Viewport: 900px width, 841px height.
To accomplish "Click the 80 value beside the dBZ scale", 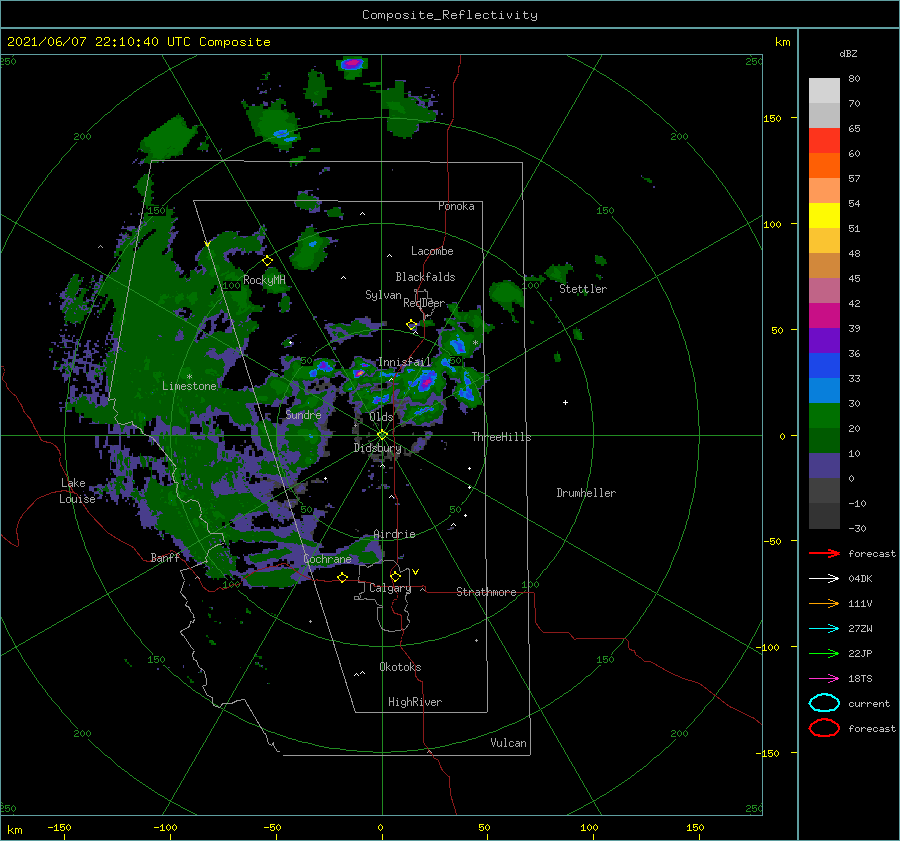I will click(x=854, y=78).
